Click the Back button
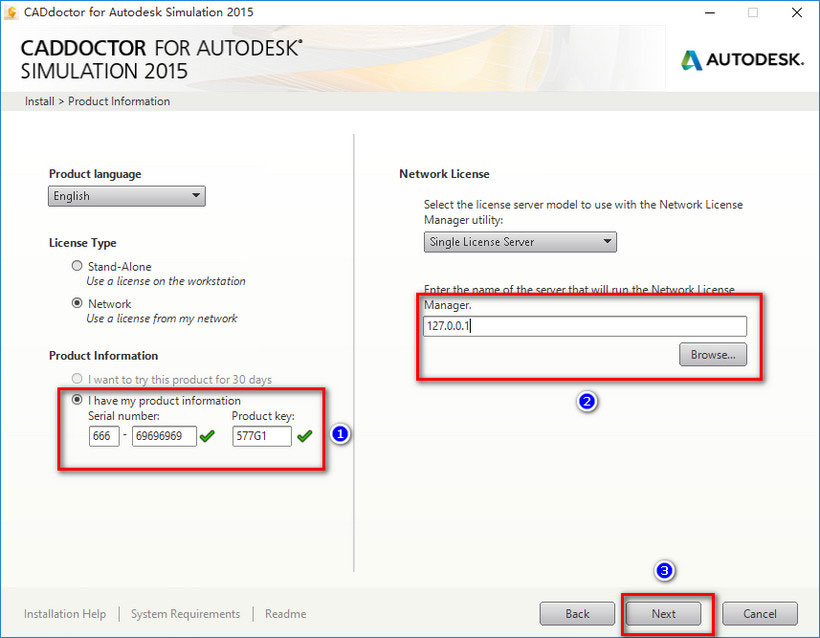The image size is (820, 638). 577,613
